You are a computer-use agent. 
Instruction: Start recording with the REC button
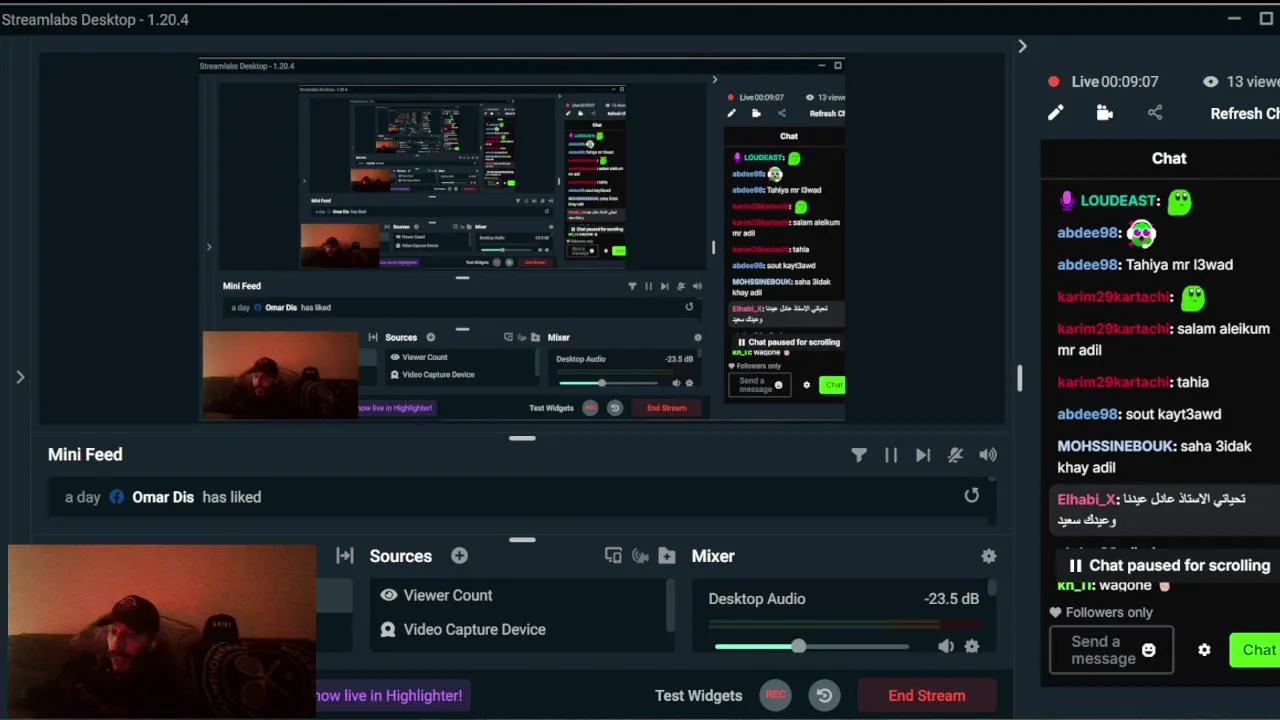pyautogui.click(x=775, y=695)
